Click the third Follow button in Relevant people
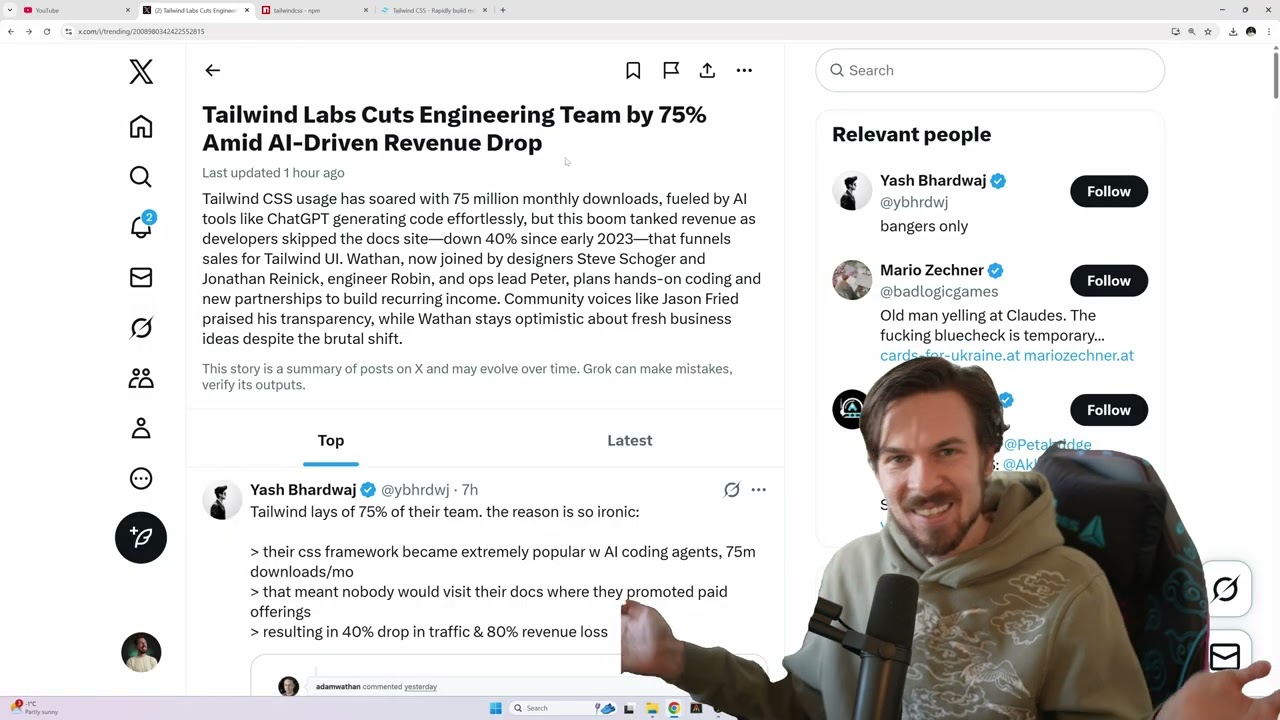The height and width of the screenshot is (720, 1280). tap(1109, 410)
